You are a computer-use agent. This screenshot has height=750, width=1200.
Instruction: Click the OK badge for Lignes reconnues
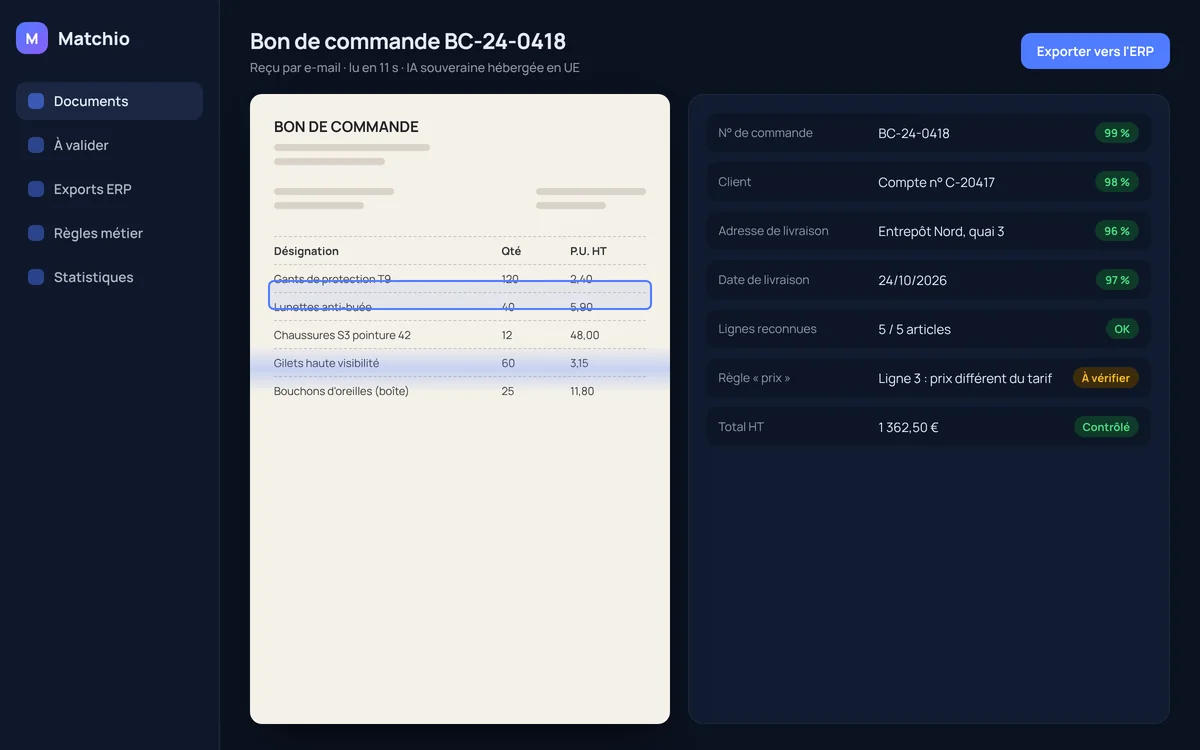[1122, 329]
